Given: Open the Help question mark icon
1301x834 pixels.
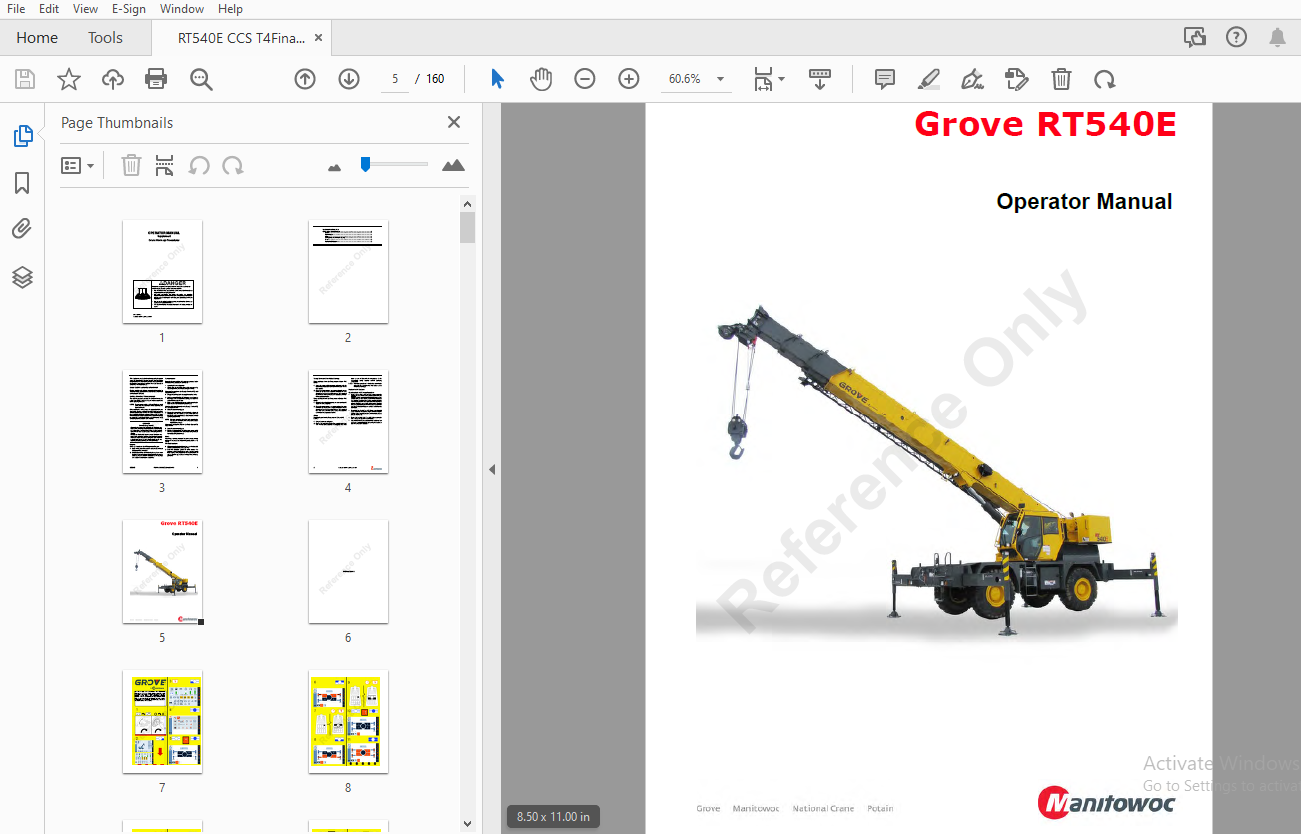Looking at the screenshot, I should pos(1236,38).
